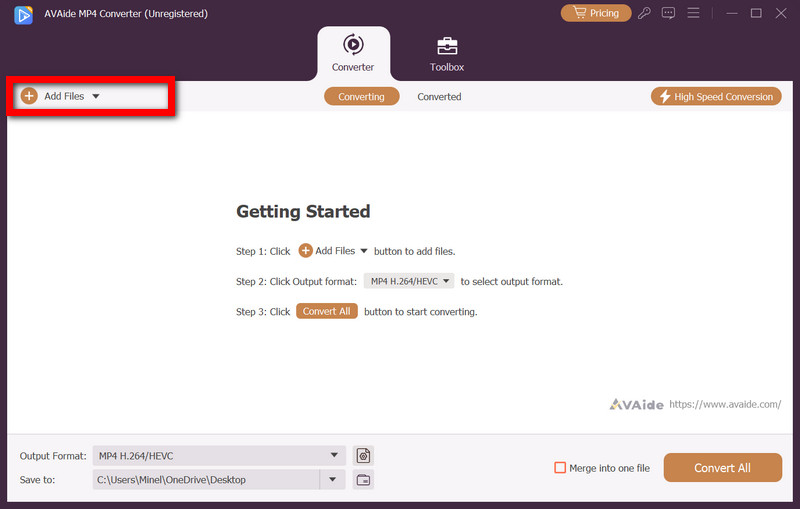This screenshot has height=509, width=800.
Task: Expand the Save to path dropdown arrow
Action: click(333, 480)
